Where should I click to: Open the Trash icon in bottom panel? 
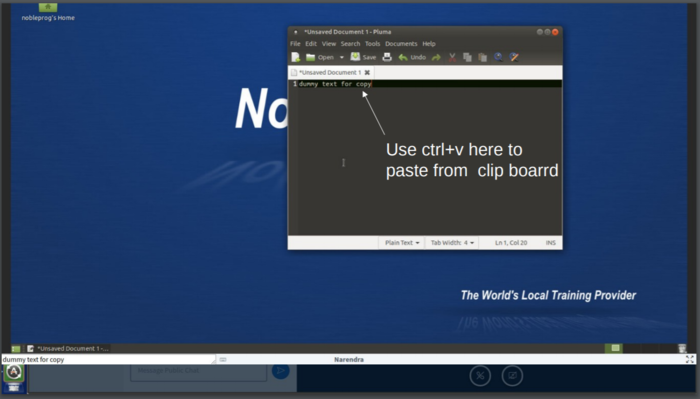pyautogui.click(x=682, y=348)
